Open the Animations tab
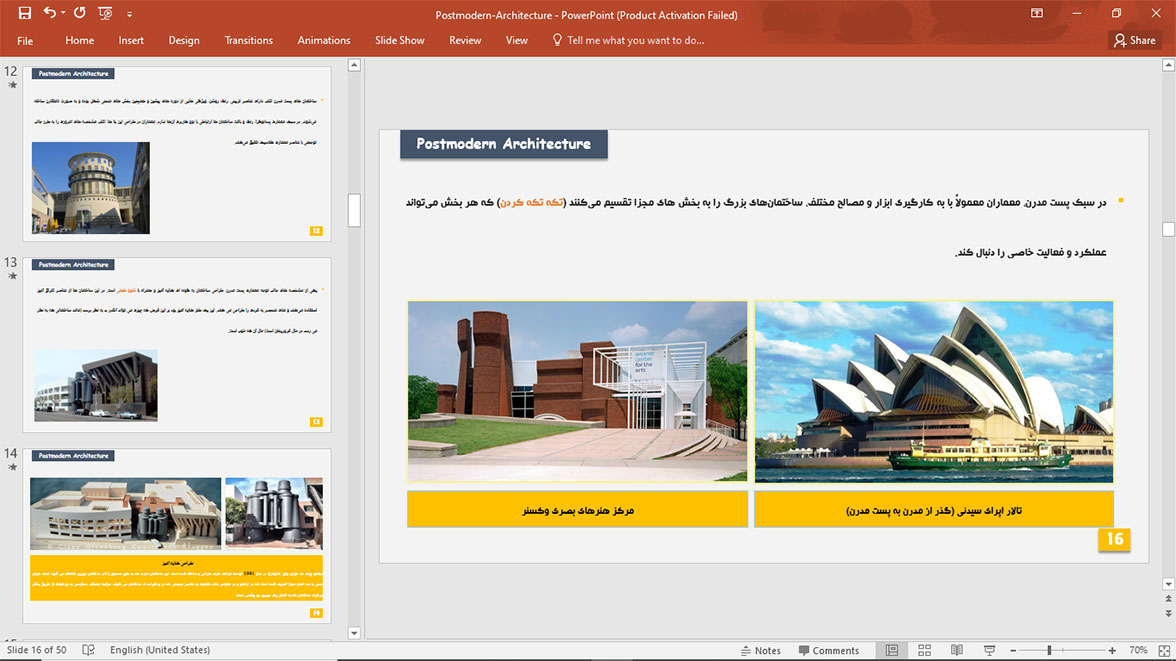Screen dimensions: 1176x661 324,41
